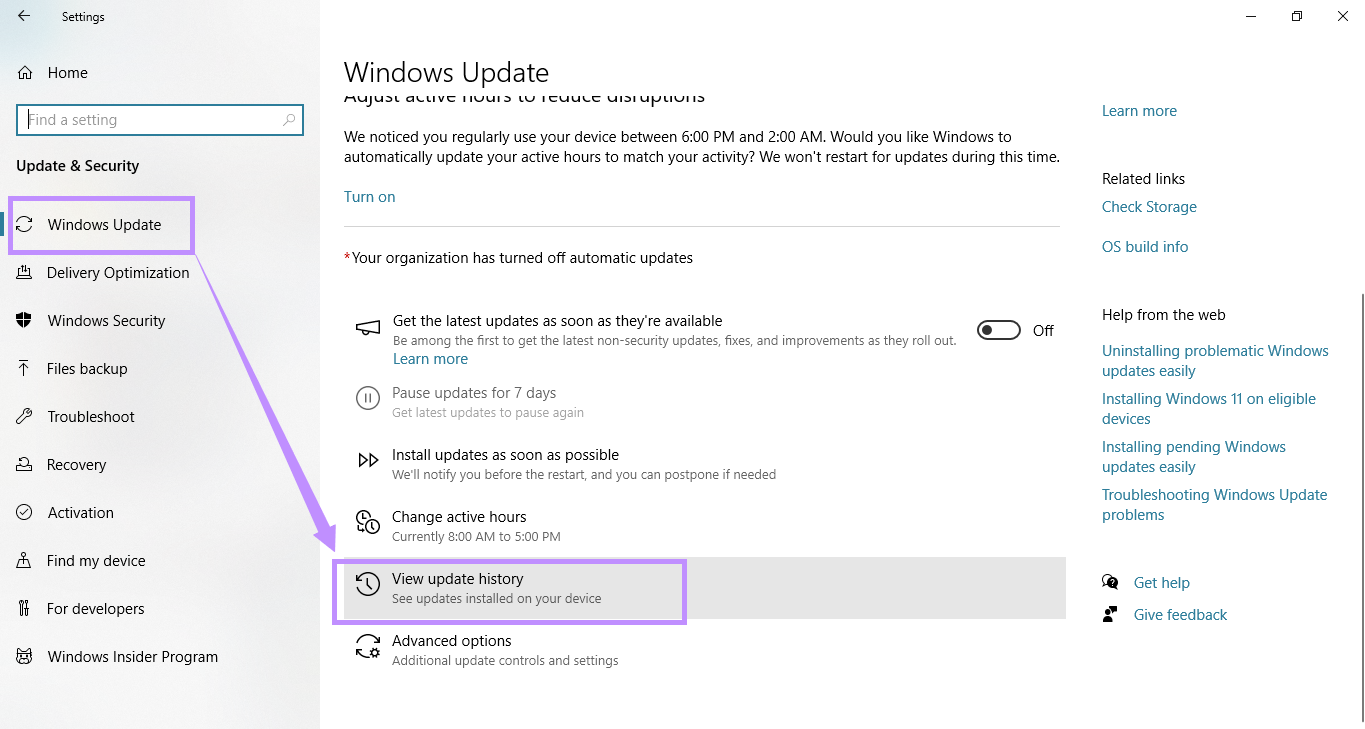Open Activation using its checkmark icon

click(22, 512)
